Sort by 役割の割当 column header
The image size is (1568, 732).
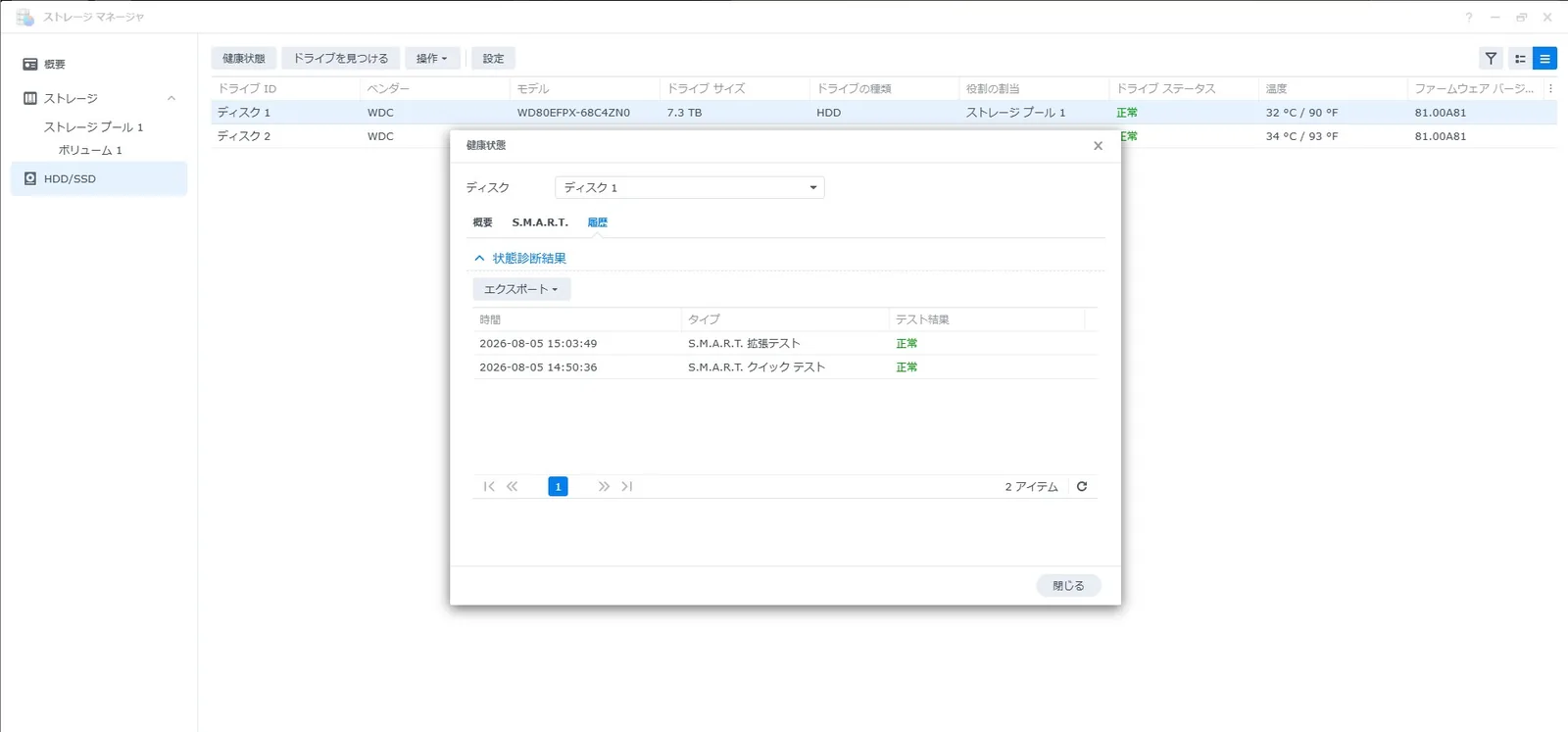pyautogui.click(x=1034, y=88)
